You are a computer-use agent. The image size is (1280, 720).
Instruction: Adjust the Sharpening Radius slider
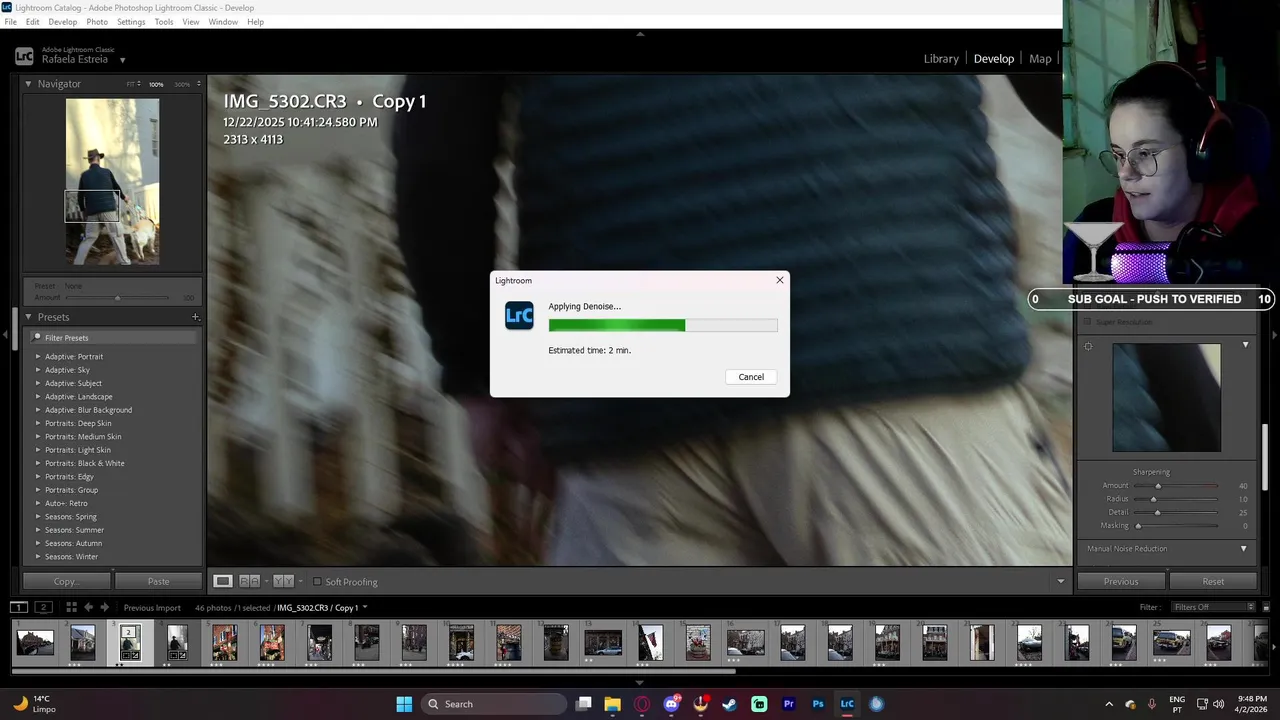1153,499
